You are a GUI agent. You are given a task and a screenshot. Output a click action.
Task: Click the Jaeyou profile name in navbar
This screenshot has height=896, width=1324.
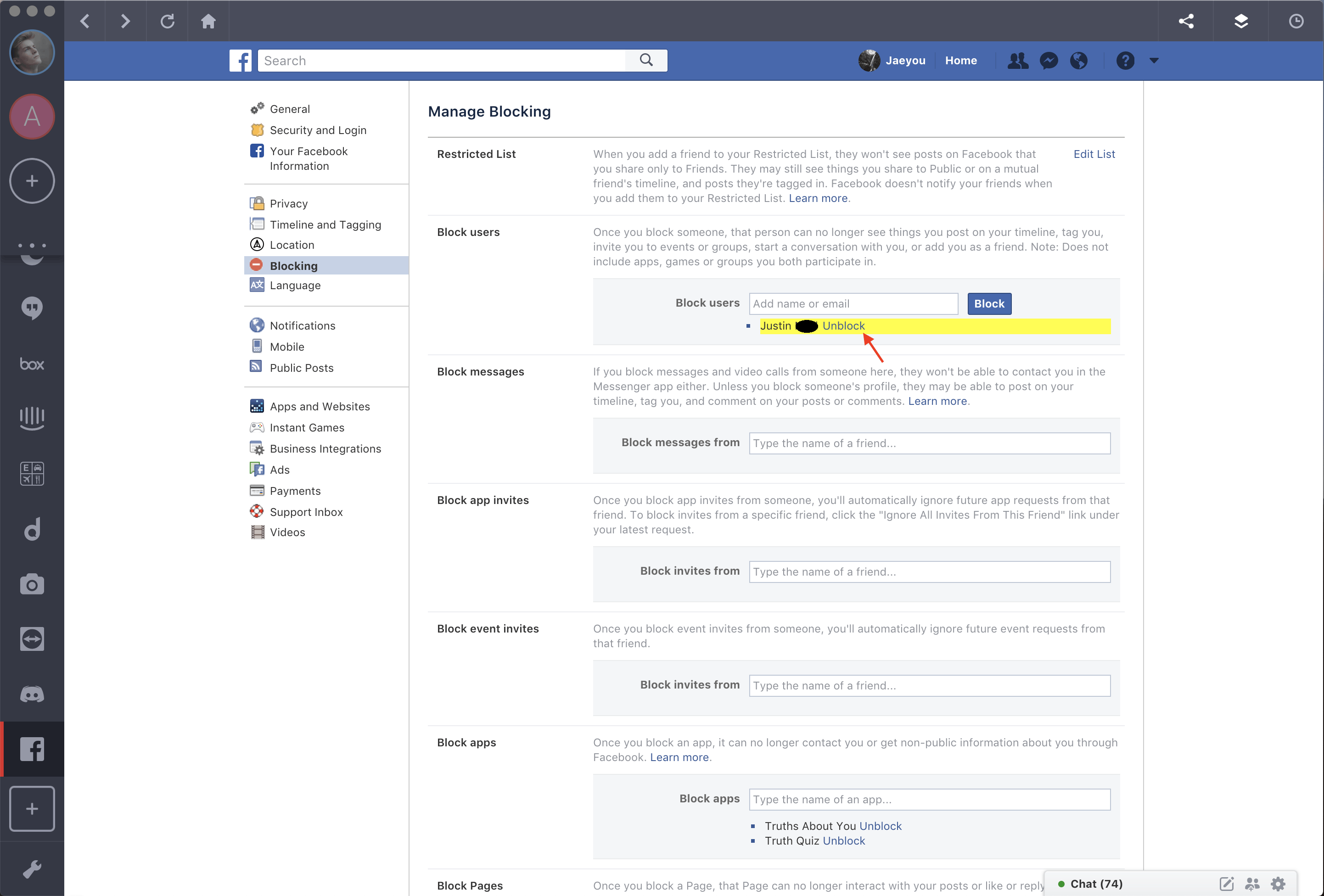click(x=906, y=60)
